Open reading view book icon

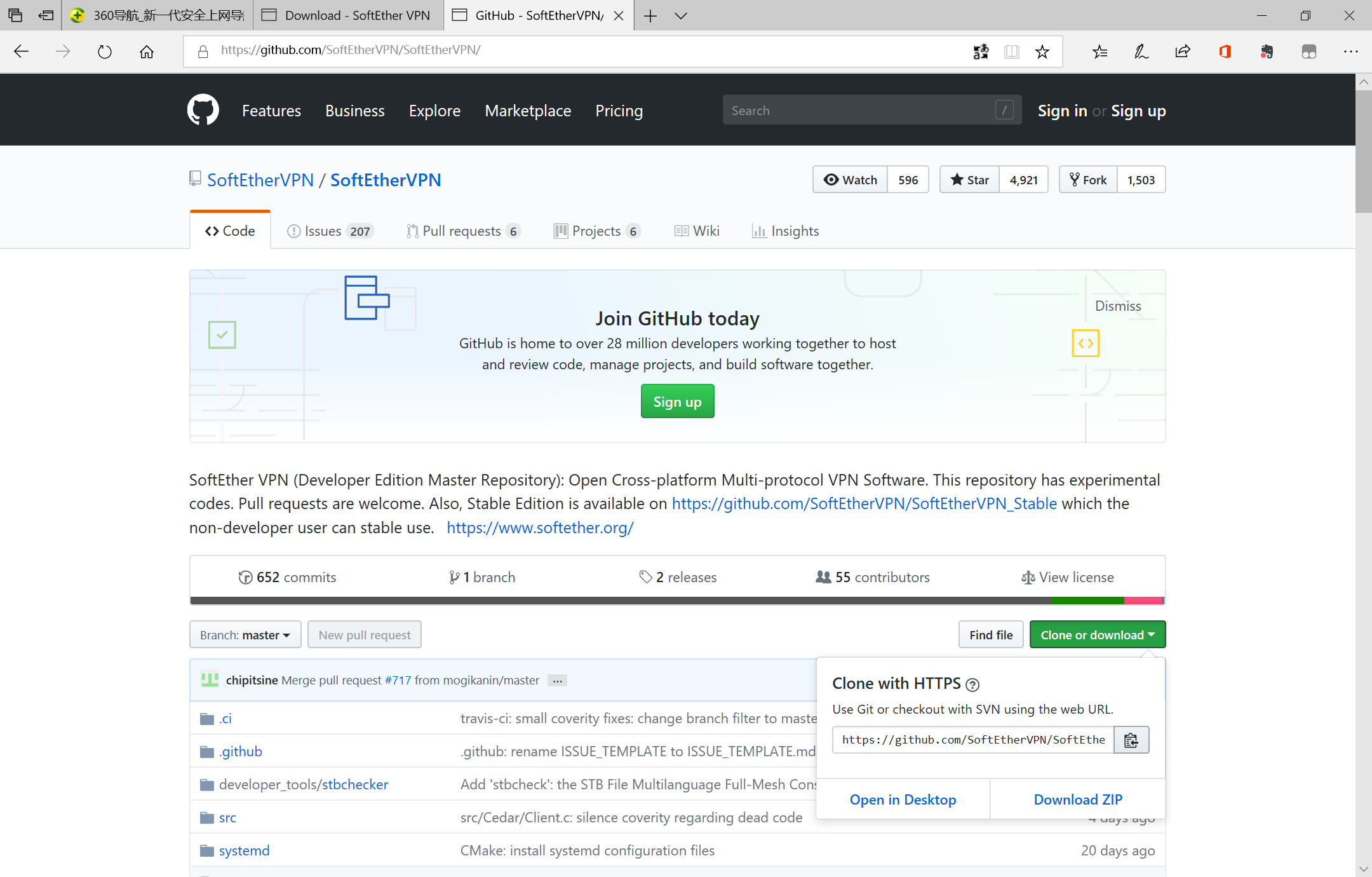1012,51
